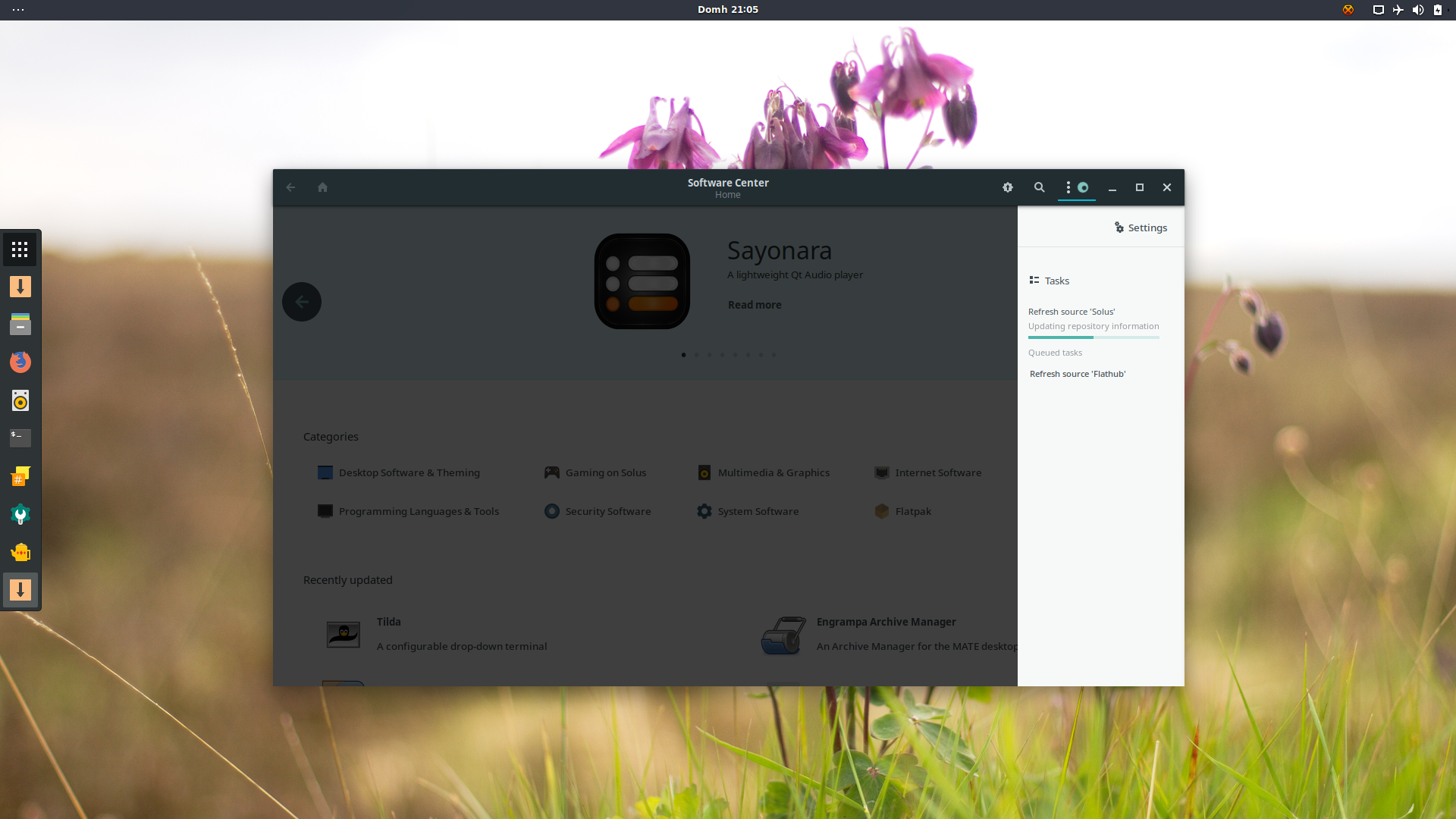Click the Security Software shield icon

(x=552, y=511)
